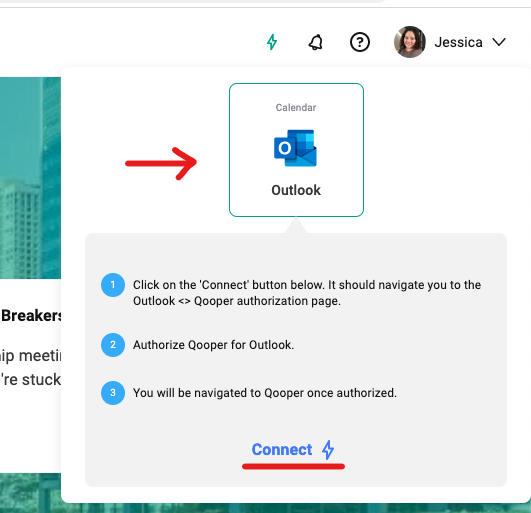Click the Jessica user name
Viewport: 531px width, 513px height.
[459, 42]
